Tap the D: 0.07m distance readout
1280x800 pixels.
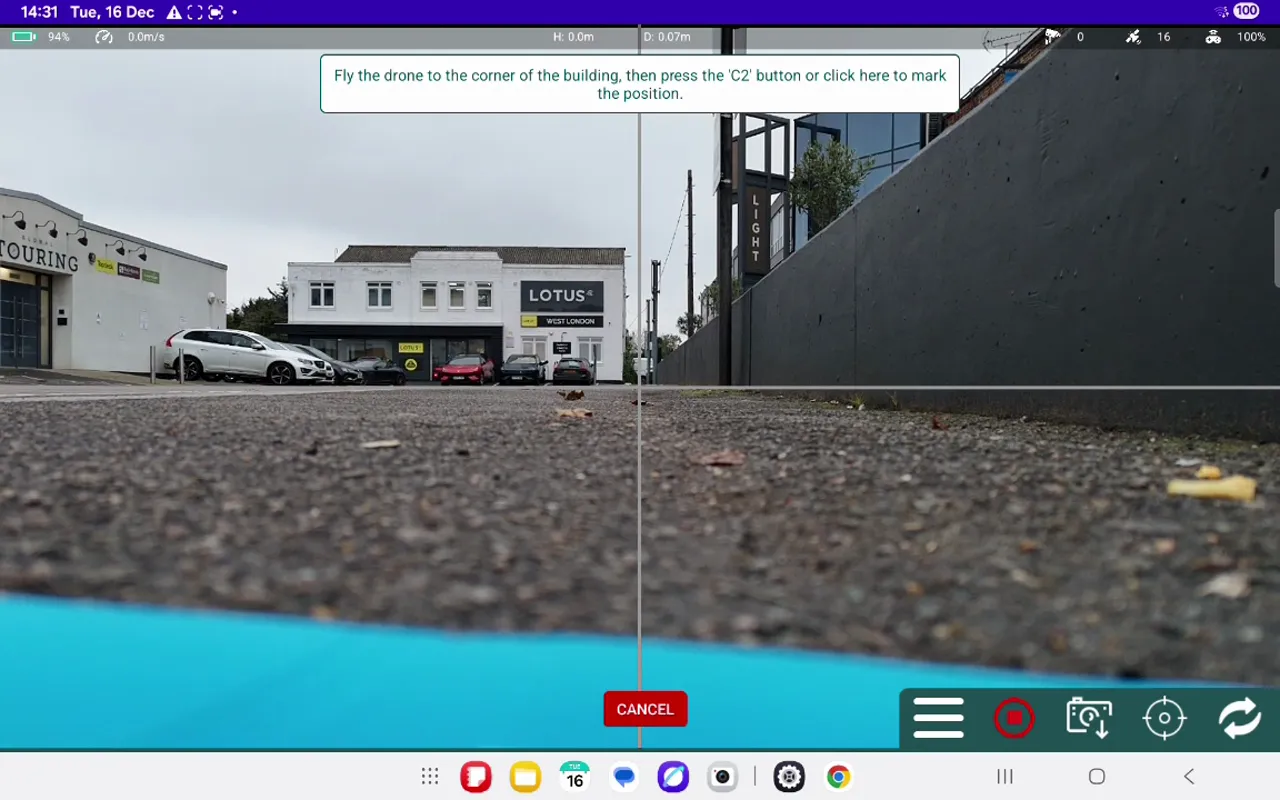668,36
